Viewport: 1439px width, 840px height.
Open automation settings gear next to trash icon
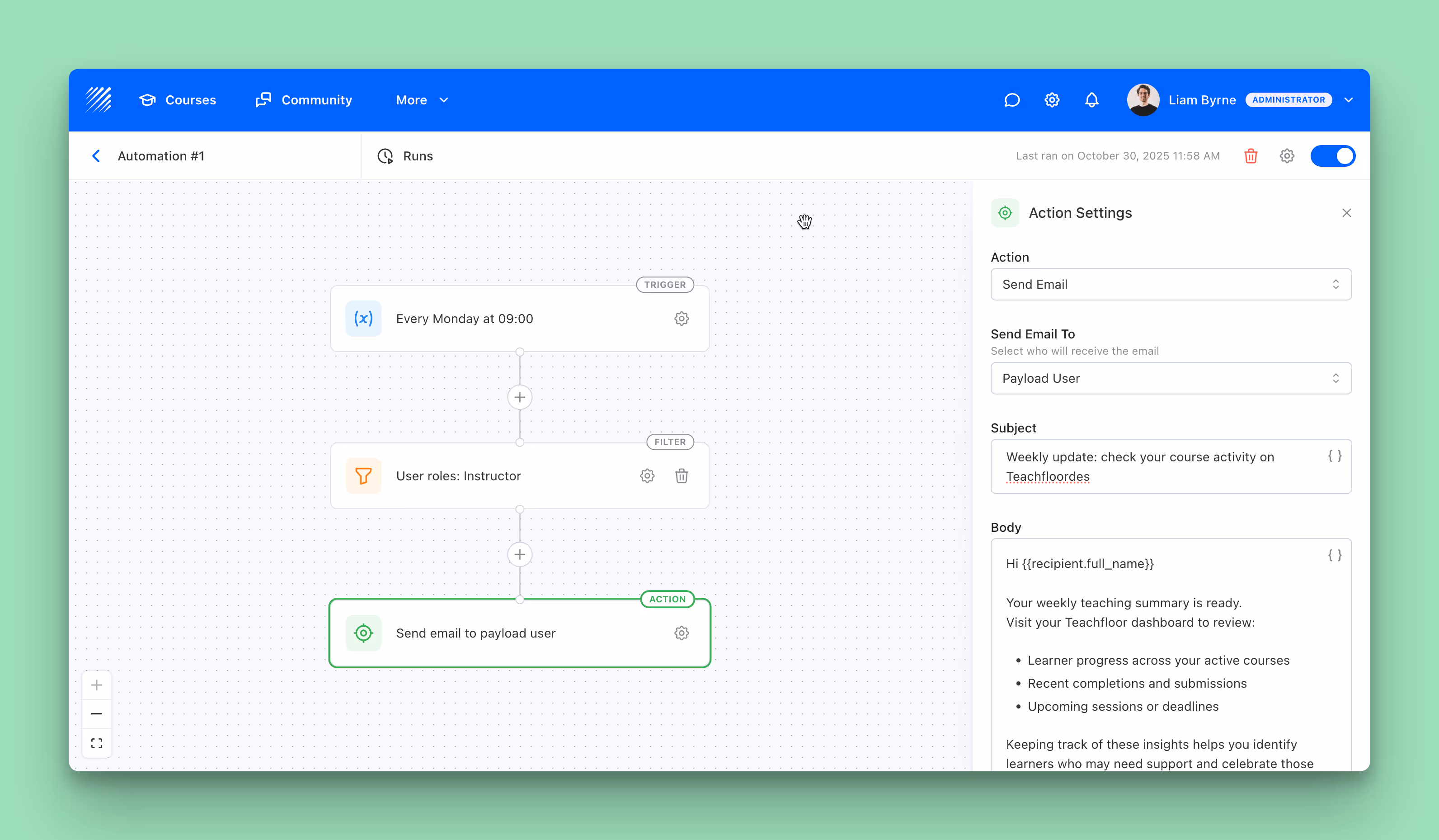(x=1287, y=156)
